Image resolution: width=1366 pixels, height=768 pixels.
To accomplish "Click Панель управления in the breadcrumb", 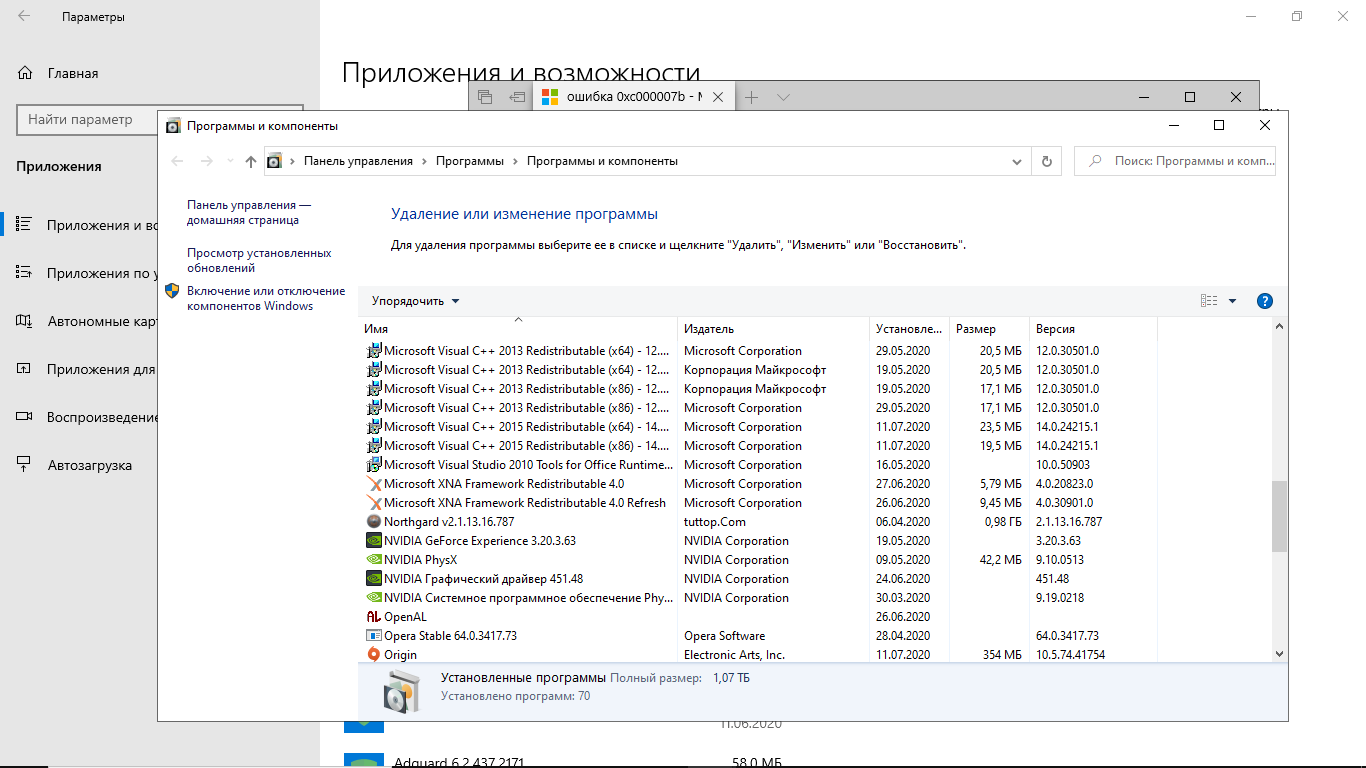I will tap(358, 161).
